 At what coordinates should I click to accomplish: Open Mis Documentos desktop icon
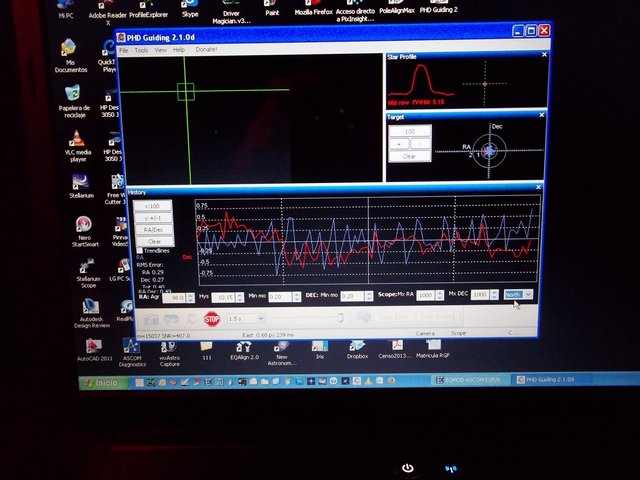click(x=70, y=56)
